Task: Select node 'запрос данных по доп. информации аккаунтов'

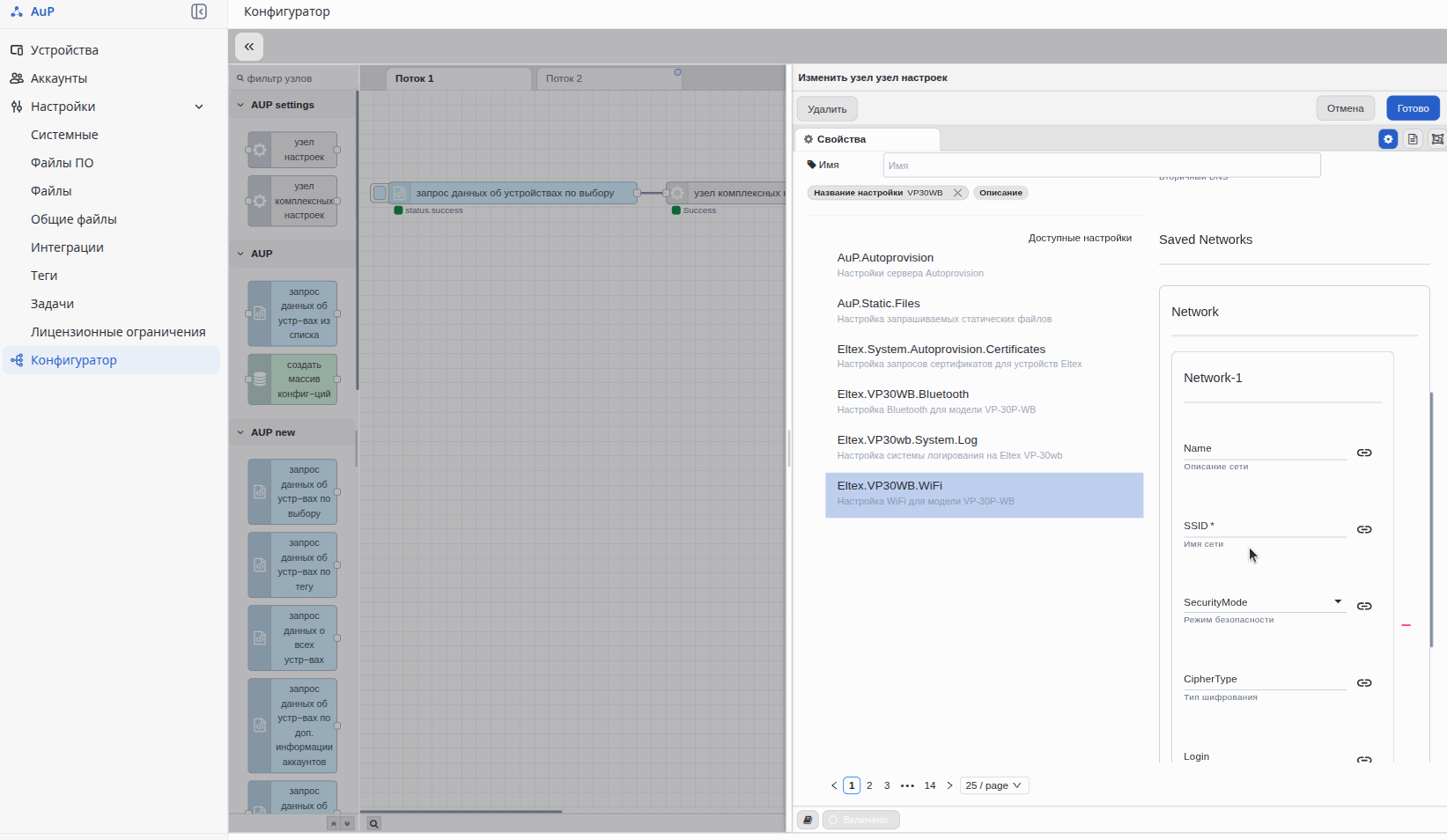Action: pyautogui.click(x=292, y=726)
